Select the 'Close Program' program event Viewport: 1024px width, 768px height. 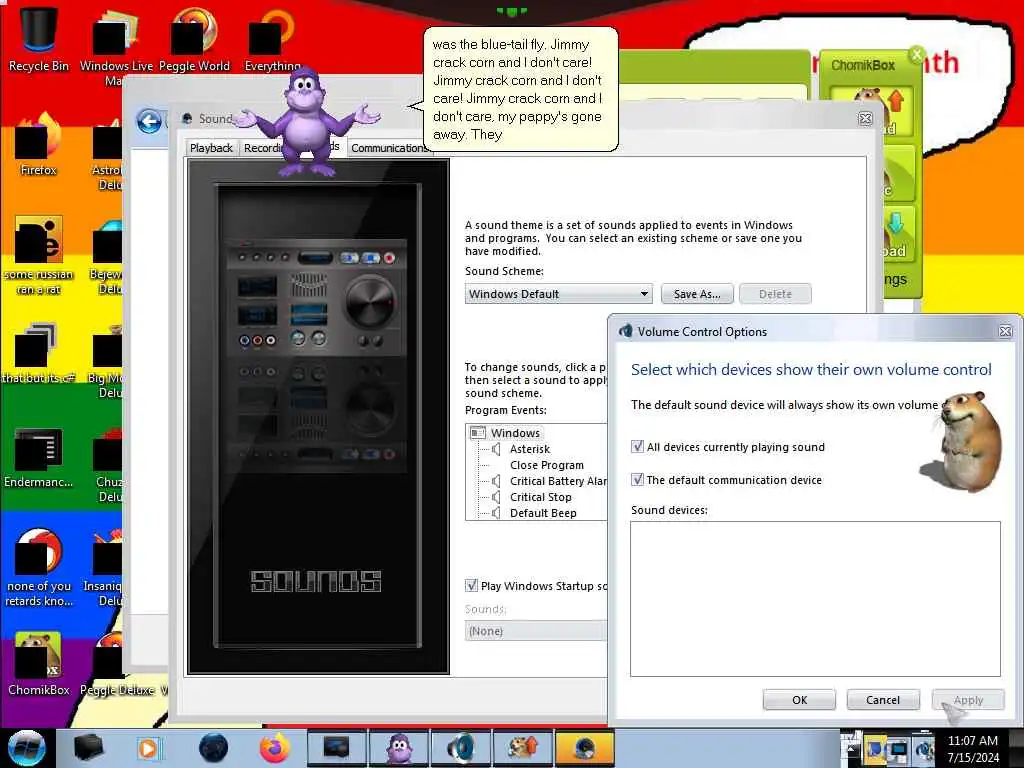[547, 465]
